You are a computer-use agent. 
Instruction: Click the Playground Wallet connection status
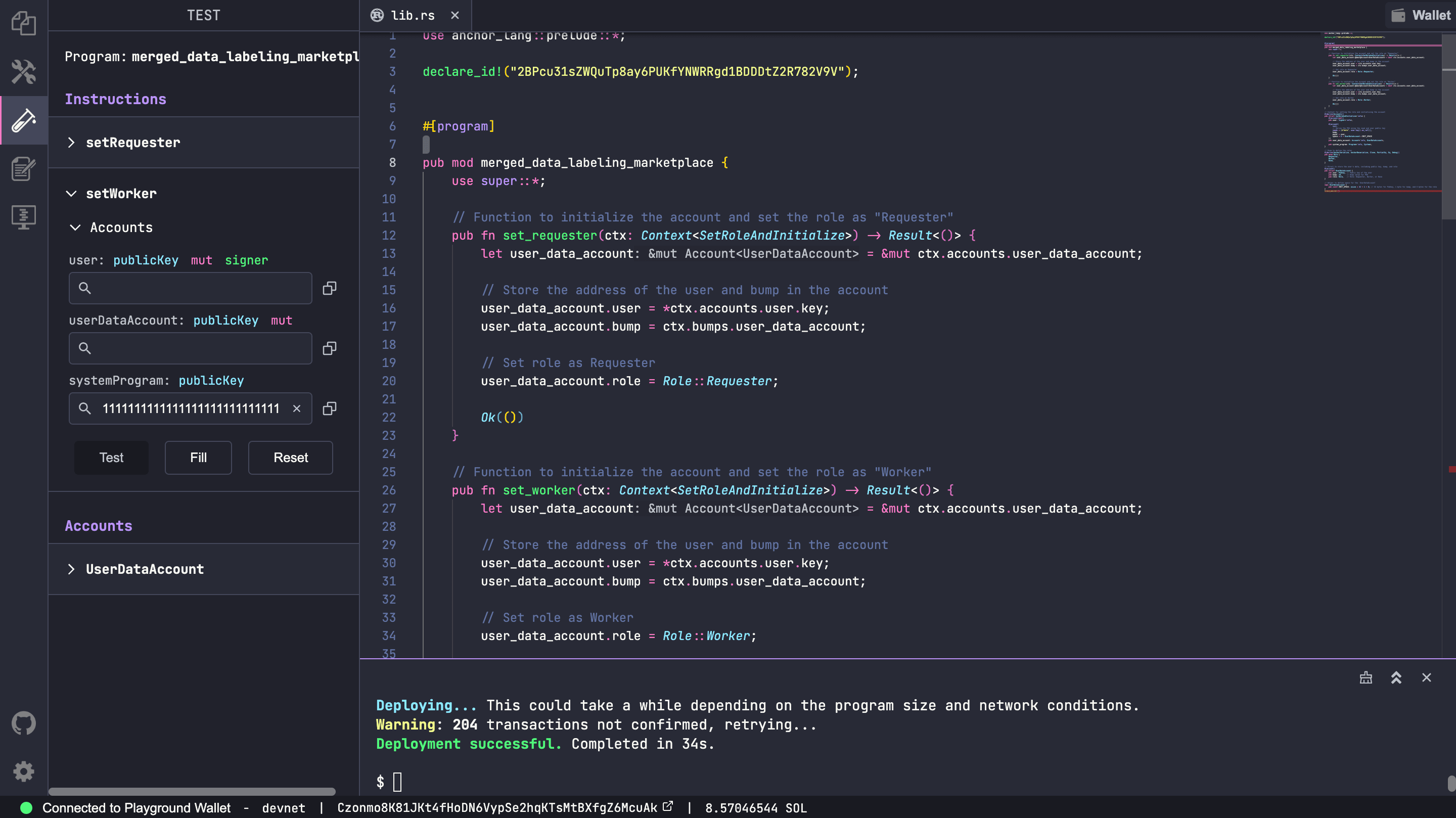tap(136, 808)
